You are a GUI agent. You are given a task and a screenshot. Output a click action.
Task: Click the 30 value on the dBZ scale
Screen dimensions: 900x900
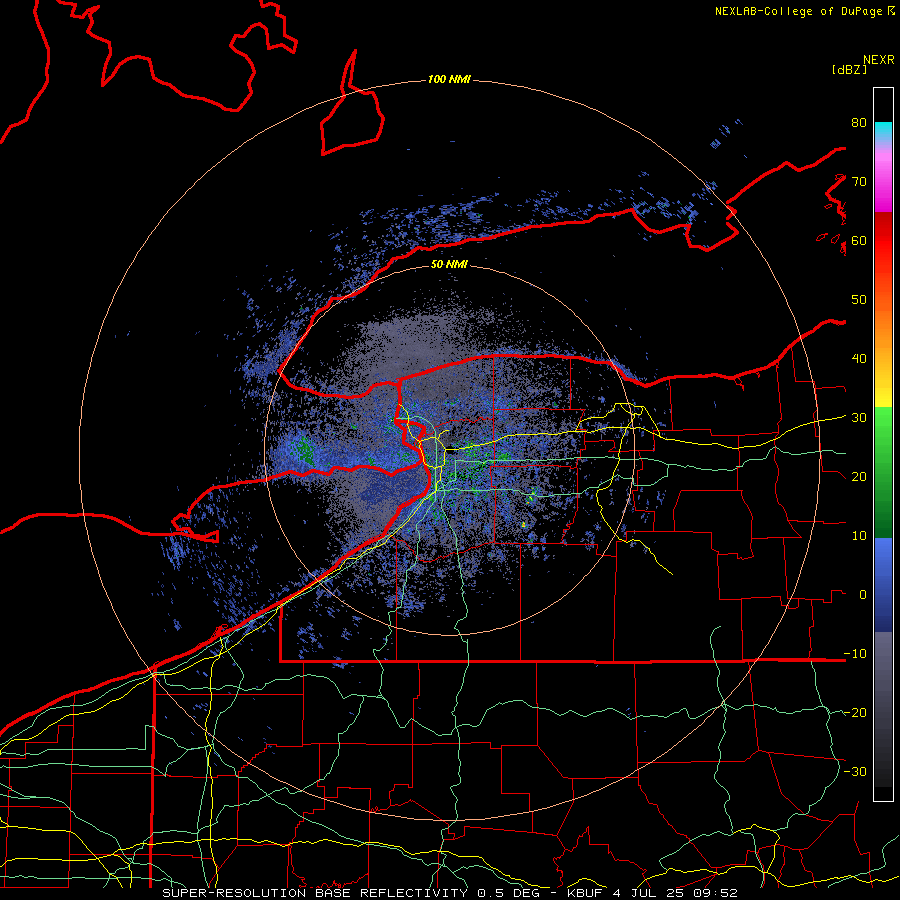(859, 418)
